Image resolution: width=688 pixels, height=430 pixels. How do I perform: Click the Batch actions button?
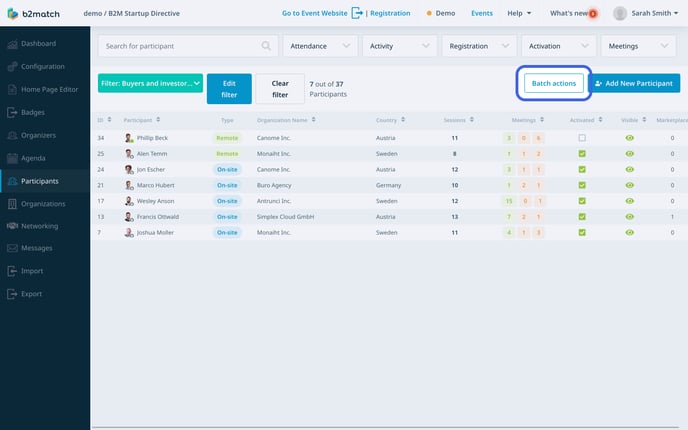tap(554, 83)
